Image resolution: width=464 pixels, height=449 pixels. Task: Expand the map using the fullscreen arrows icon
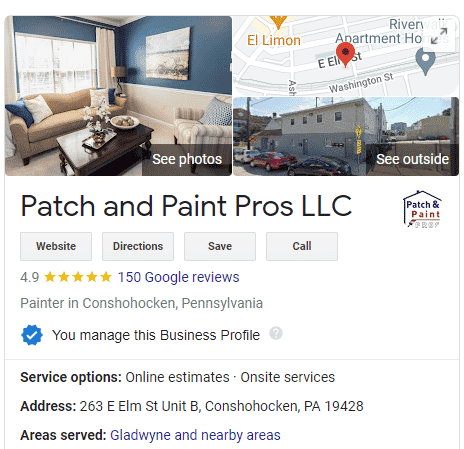439,36
